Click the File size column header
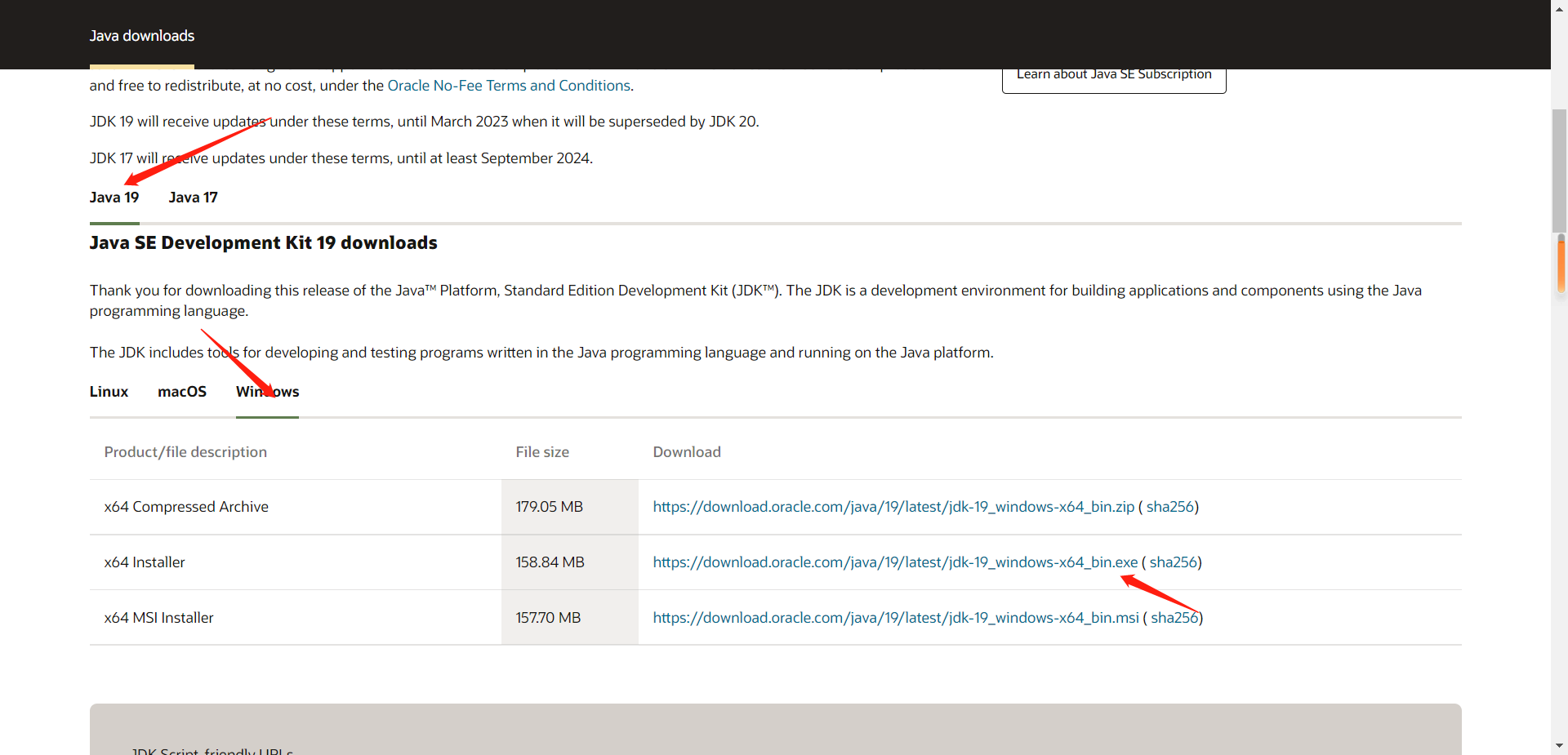 tap(542, 452)
